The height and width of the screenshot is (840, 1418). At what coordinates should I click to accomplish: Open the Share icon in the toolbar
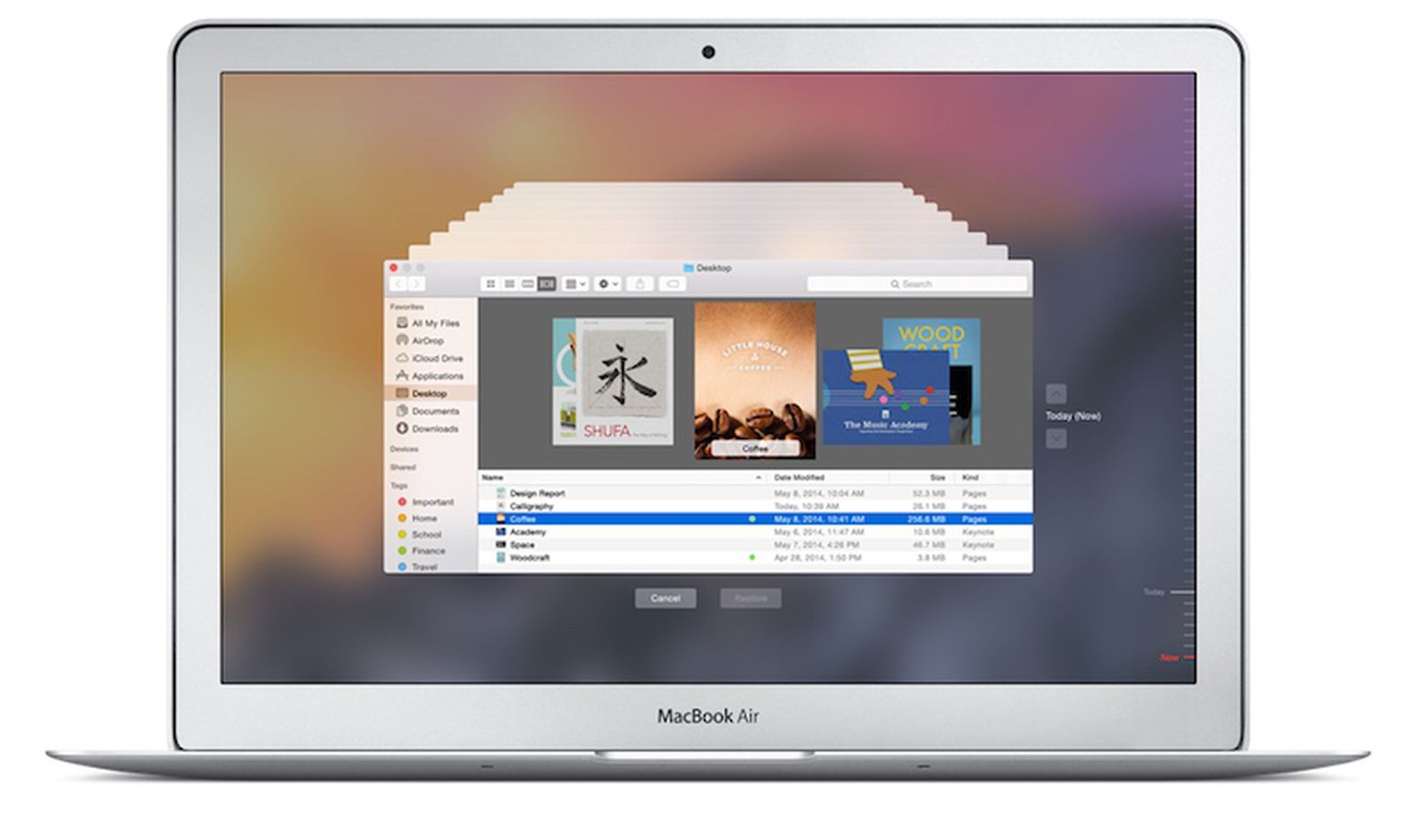pyautogui.click(x=640, y=284)
